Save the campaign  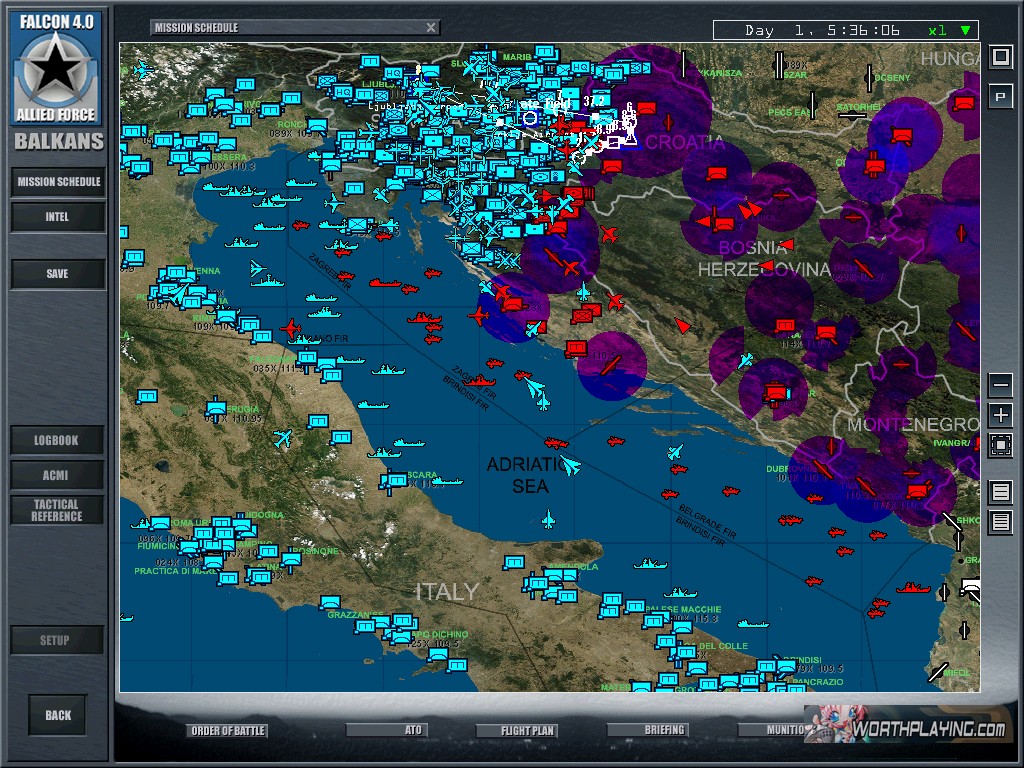[58, 274]
